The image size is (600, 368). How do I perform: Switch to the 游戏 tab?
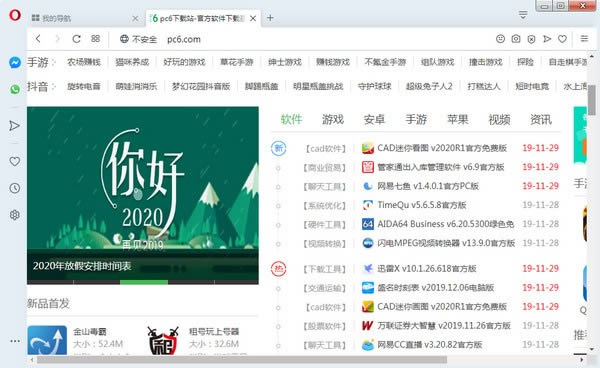[x=333, y=120]
